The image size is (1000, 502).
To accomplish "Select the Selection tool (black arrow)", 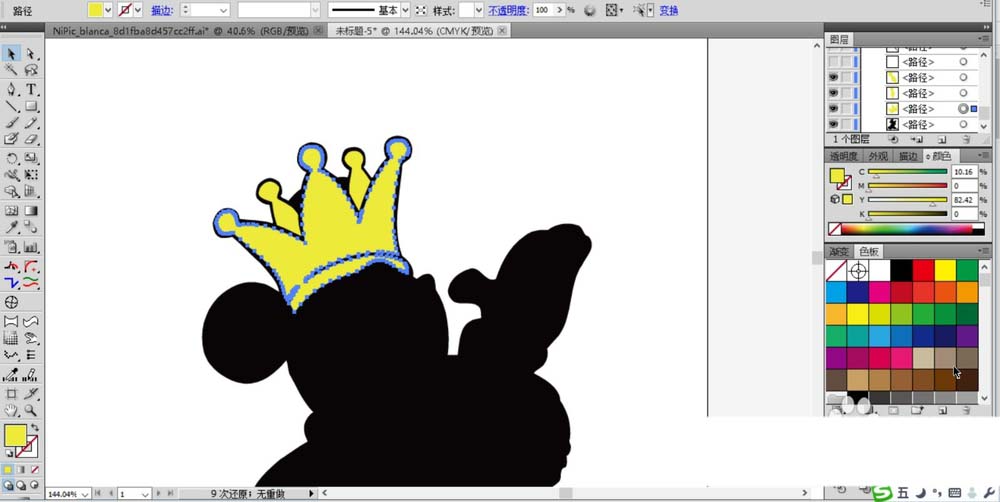I will (x=11, y=54).
